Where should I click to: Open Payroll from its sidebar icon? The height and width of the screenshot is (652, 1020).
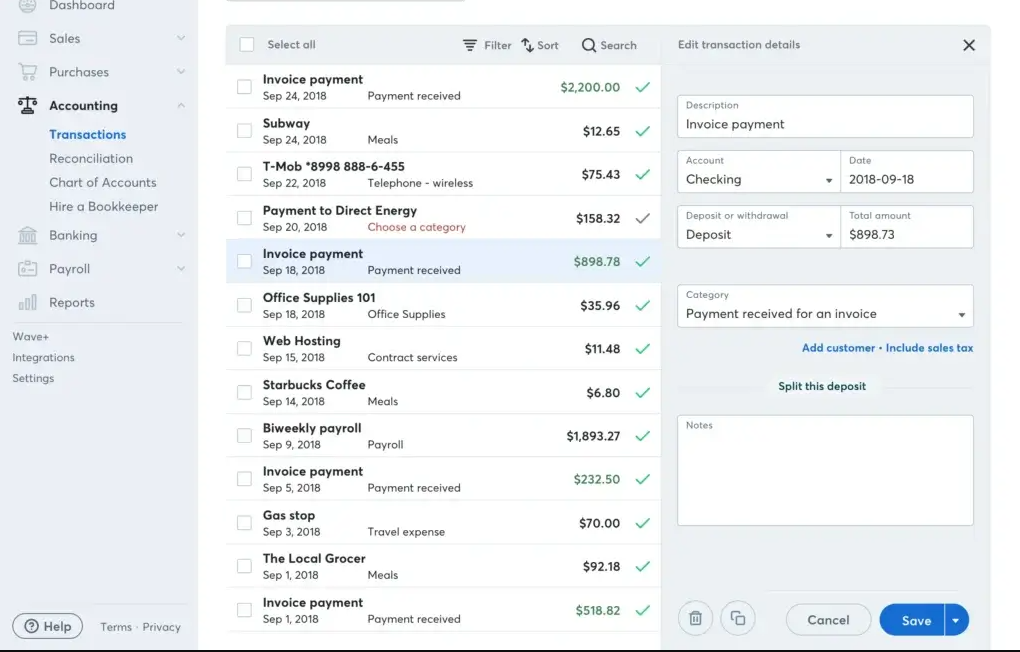point(27,268)
